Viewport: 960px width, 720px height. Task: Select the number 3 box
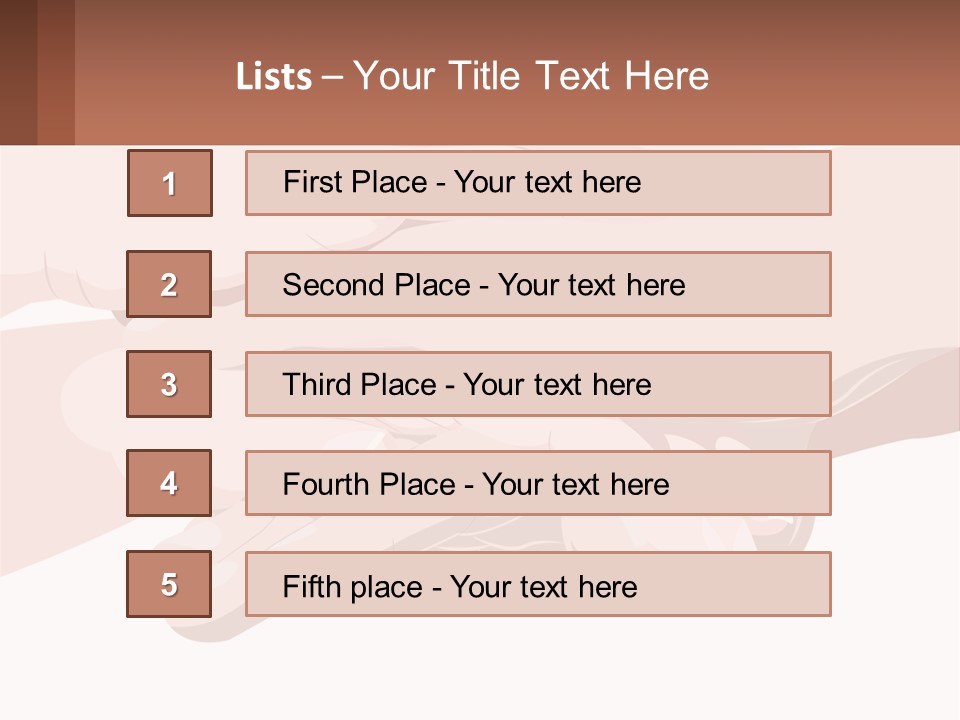coord(169,384)
